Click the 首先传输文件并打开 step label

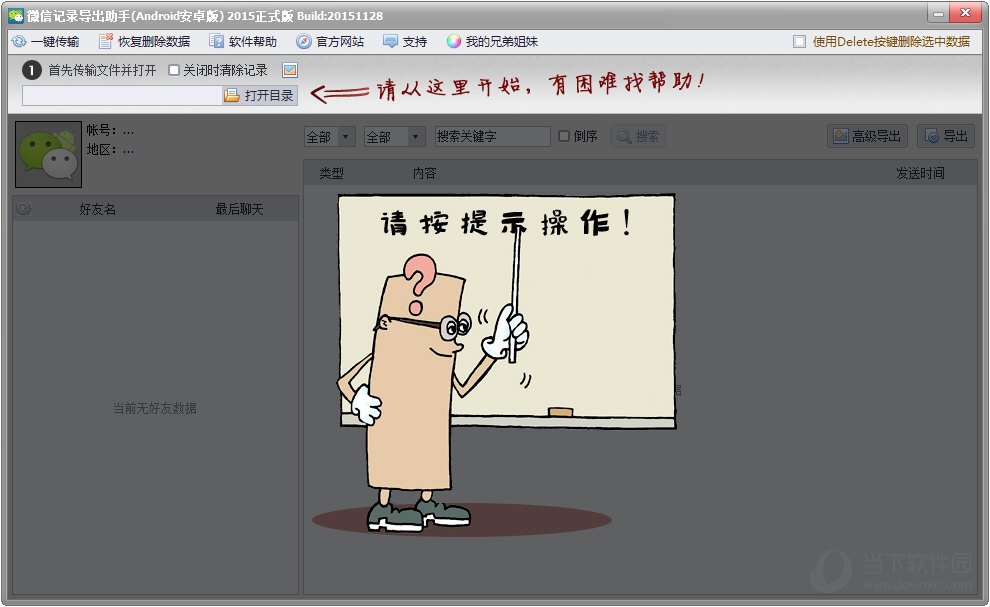pyautogui.click(x=102, y=70)
